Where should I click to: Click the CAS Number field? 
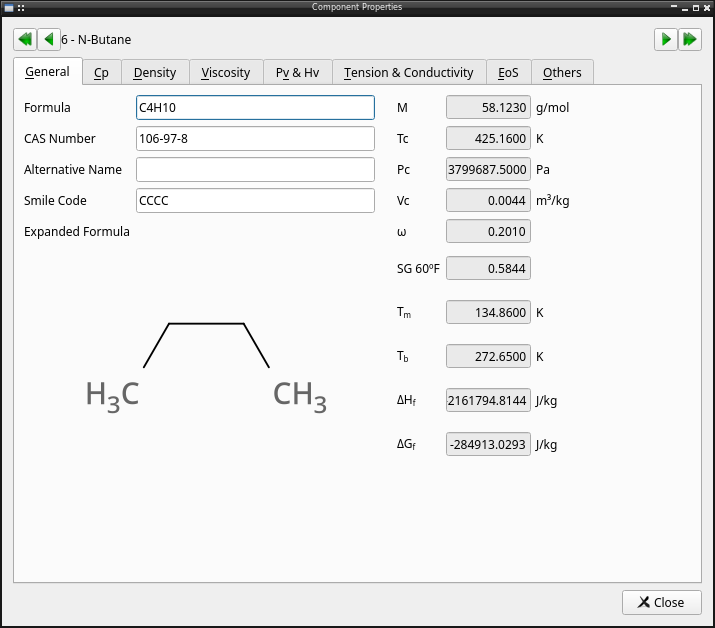click(x=255, y=139)
